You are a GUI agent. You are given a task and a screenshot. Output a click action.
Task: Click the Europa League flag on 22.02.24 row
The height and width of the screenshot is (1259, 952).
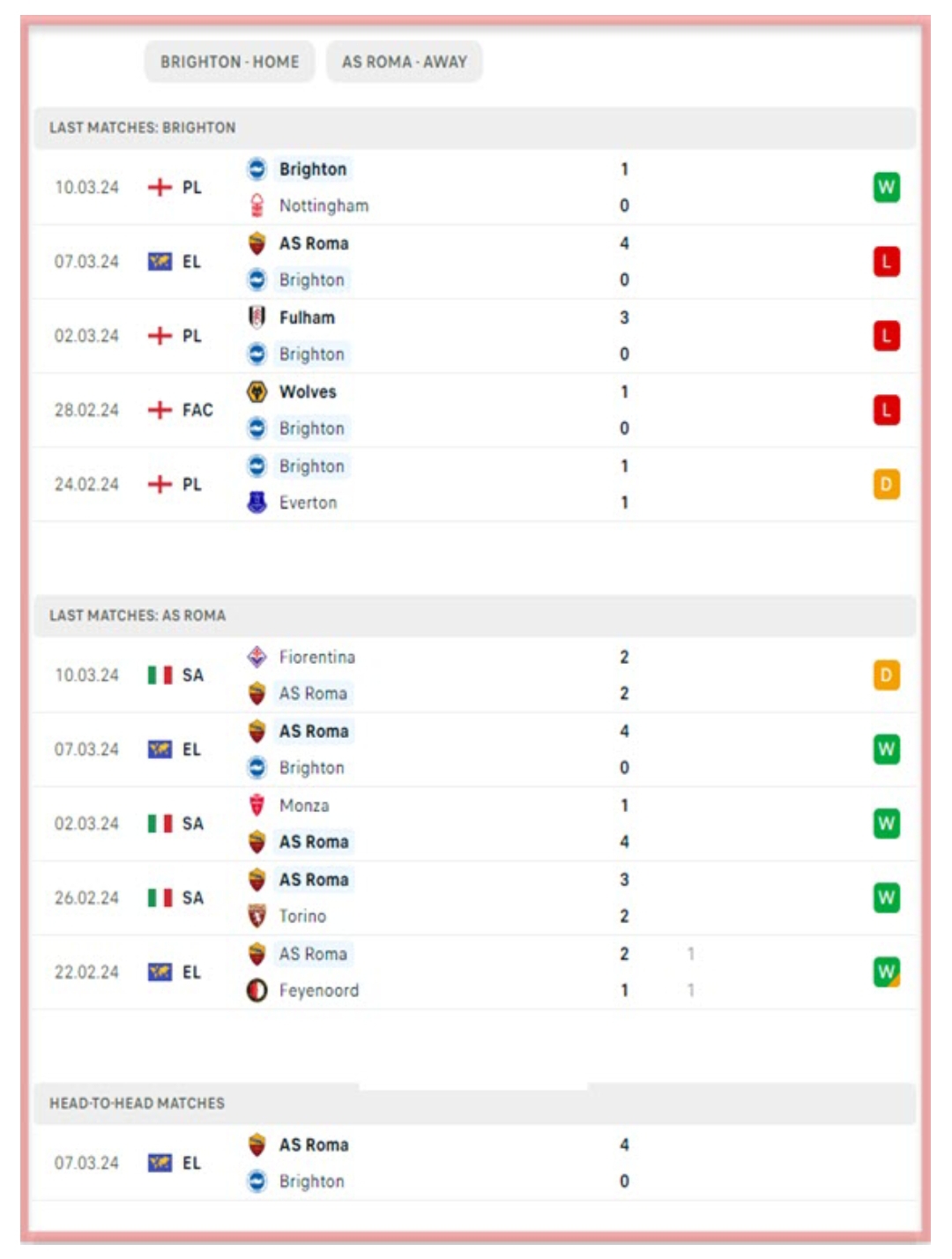[x=160, y=972]
